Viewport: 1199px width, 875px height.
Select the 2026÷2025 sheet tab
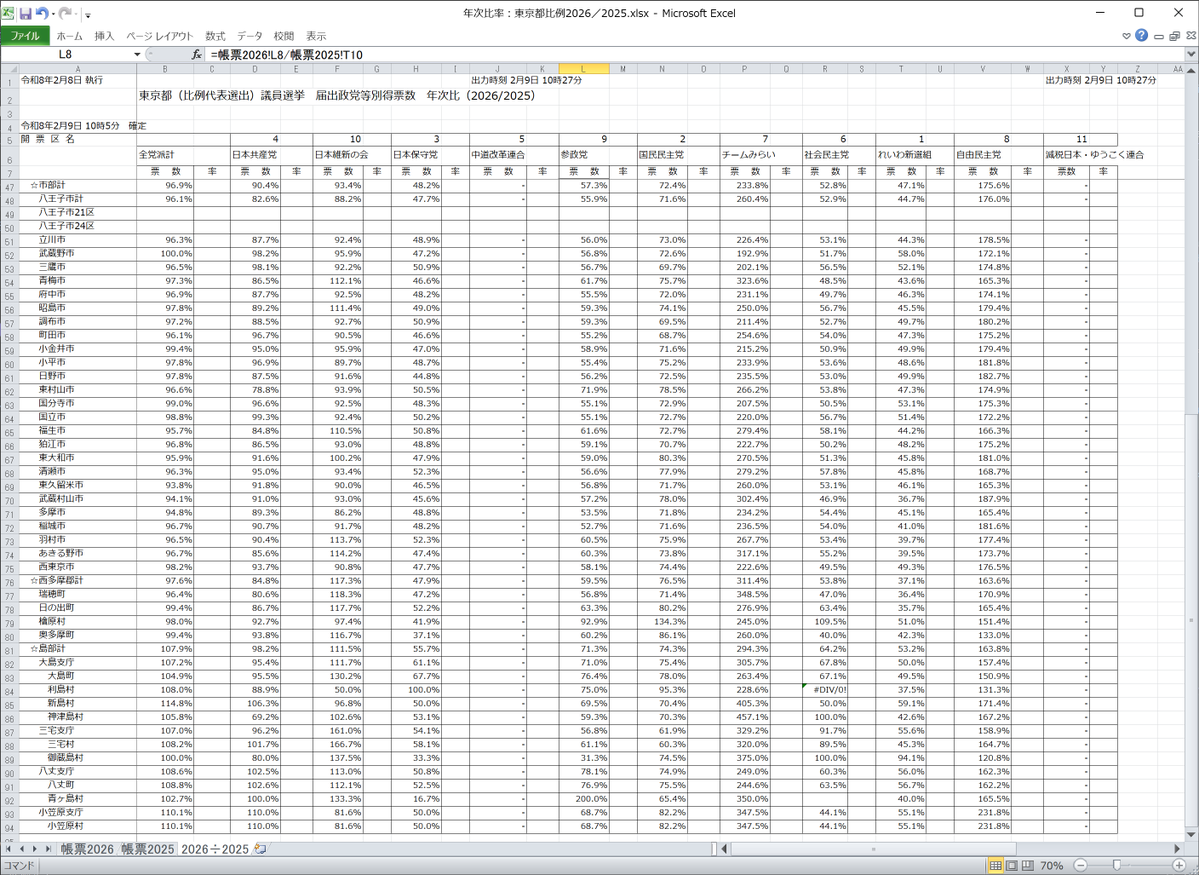coord(214,849)
